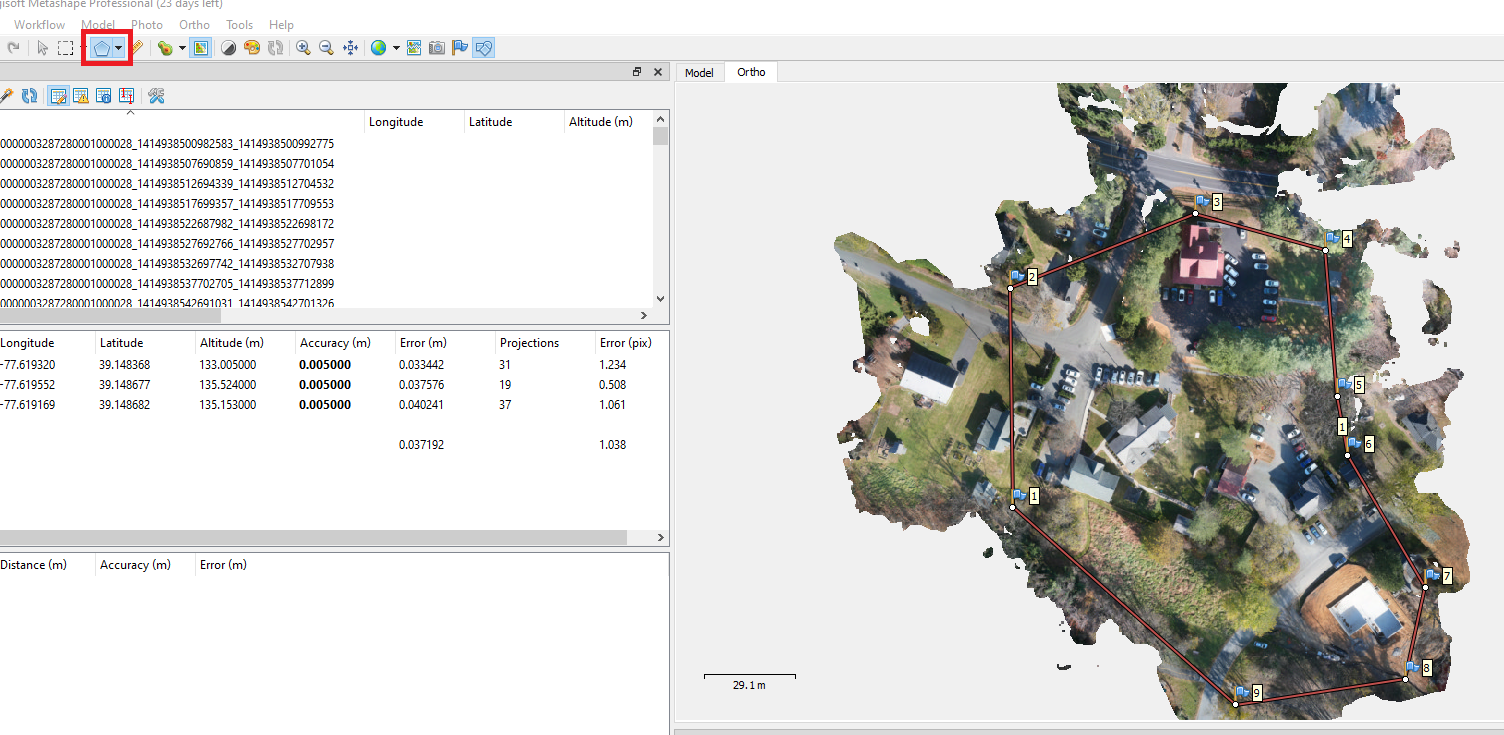Click marker flag 3 on the orthomosaic
The height and width of the screenshot is (735, 1504).
(x=1202, y=202)
